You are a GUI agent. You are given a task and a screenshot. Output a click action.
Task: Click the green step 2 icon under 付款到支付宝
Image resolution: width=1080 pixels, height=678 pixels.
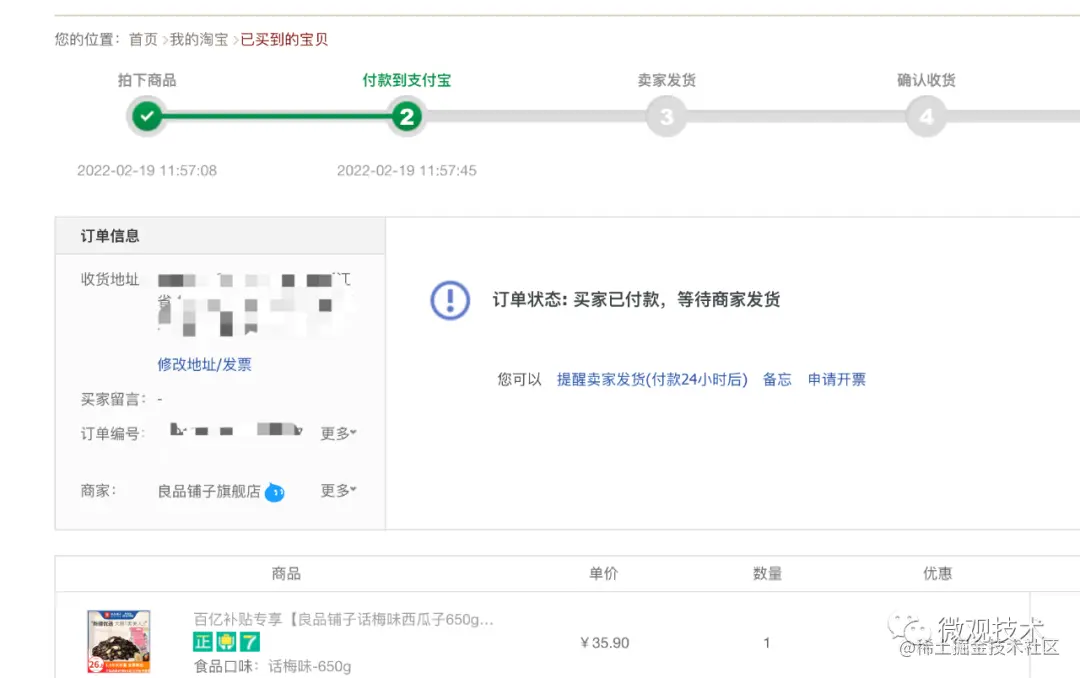click(x=406, y=116)
